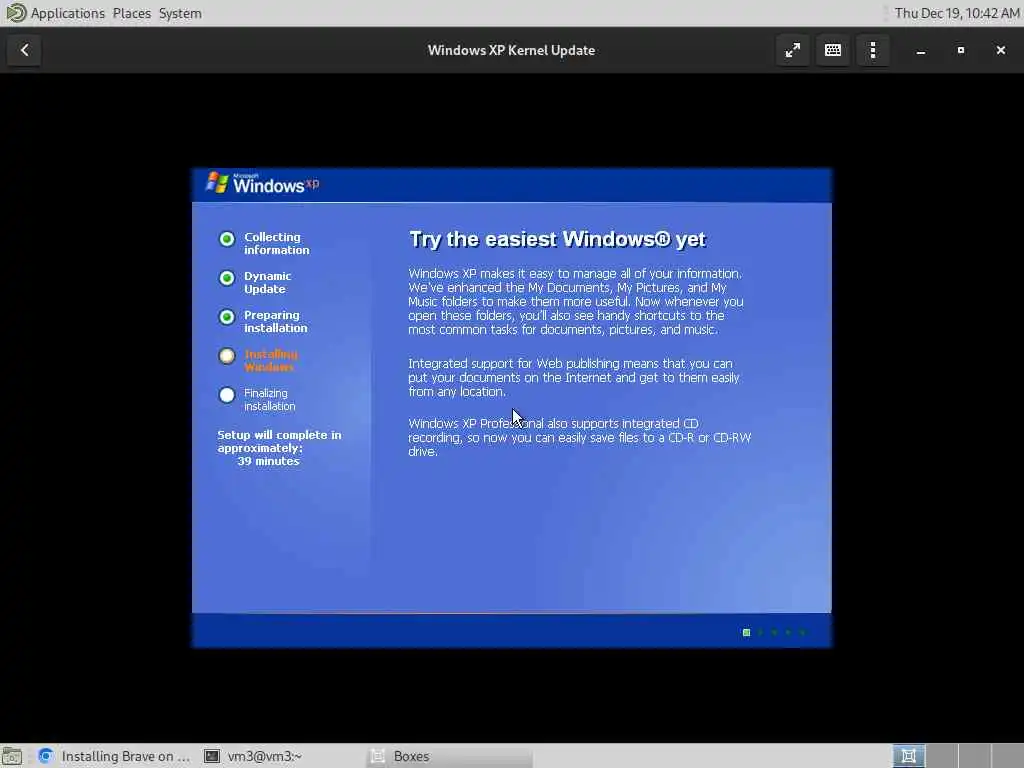Click the Finalizing installation step indicator
Screen dimensions: 1024x768
point(227,395)
